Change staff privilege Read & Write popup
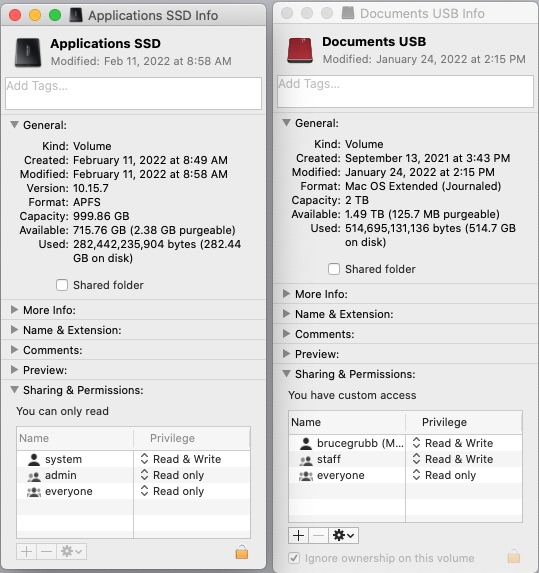Viewport: 539px width, 573px height. [453, 459]
